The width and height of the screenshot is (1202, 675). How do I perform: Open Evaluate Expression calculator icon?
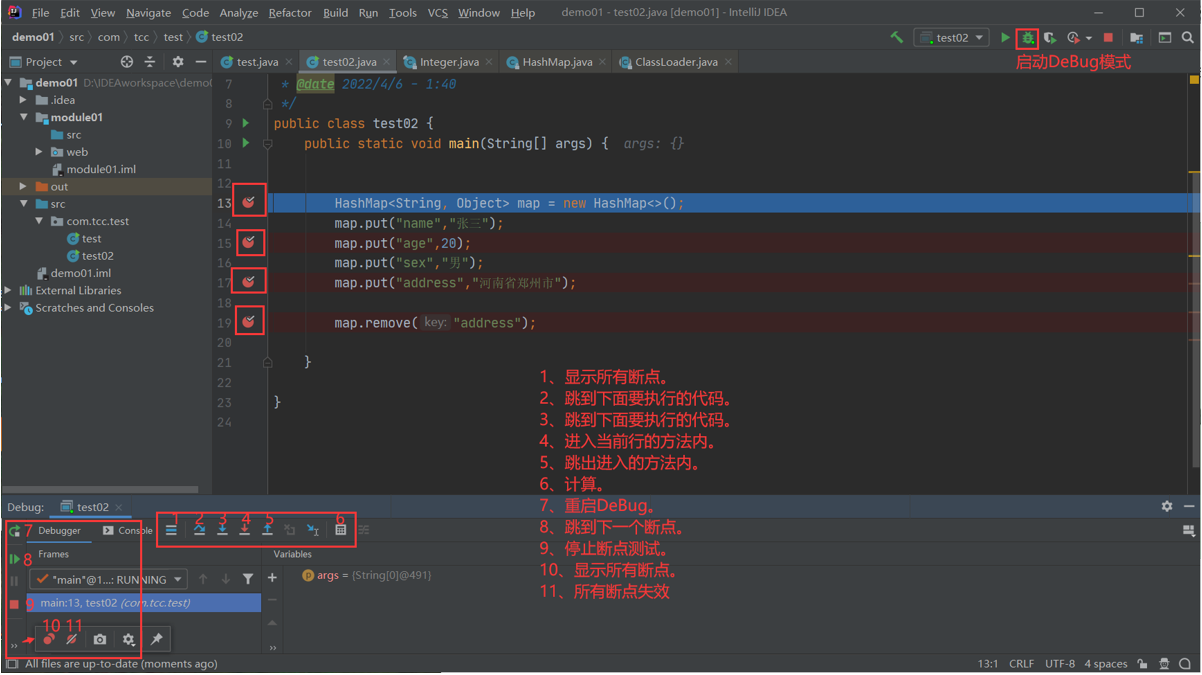point(340,530)
